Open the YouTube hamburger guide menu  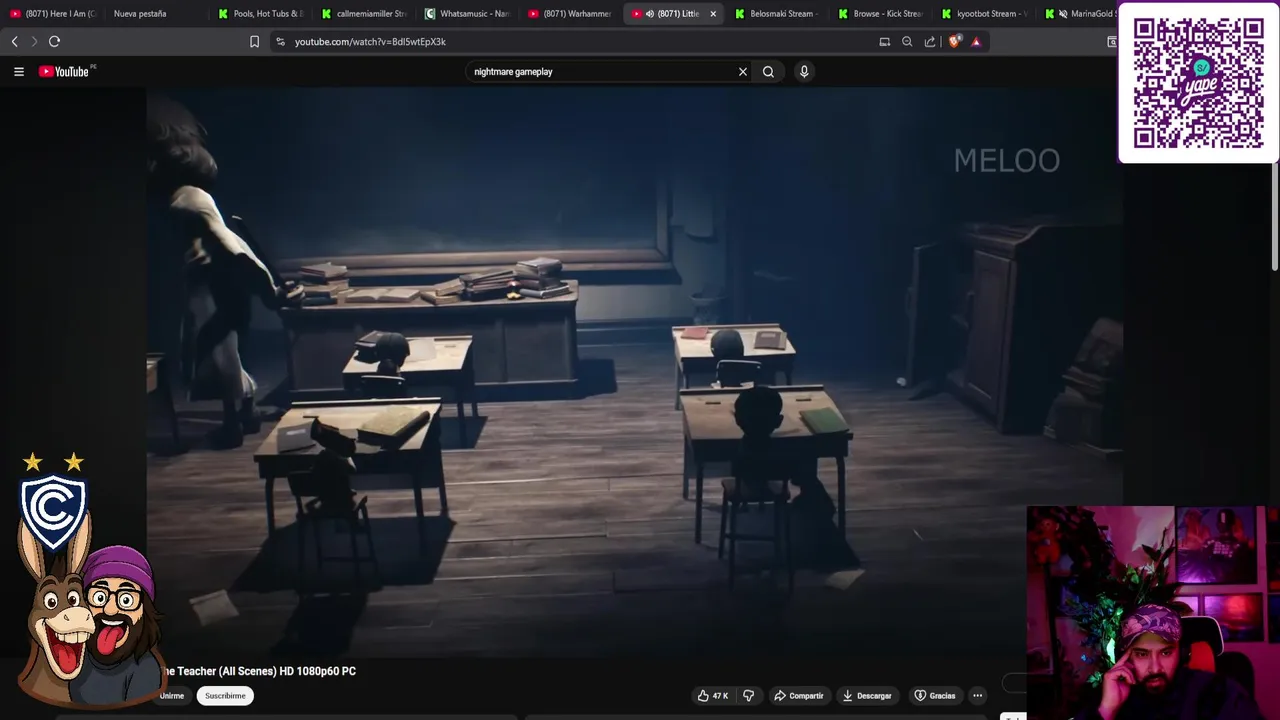pyautogui.click(x=18, y=71)
